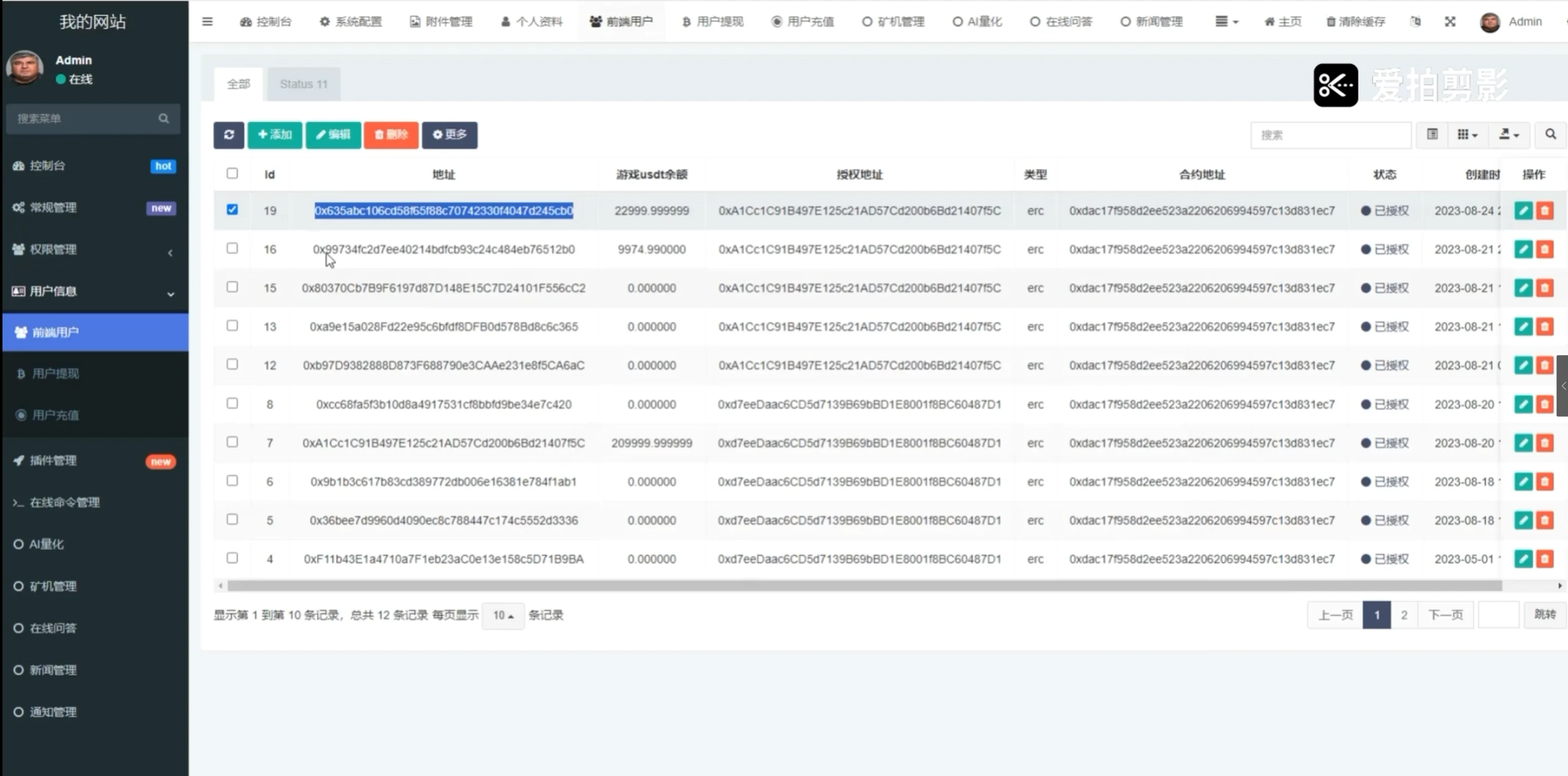The width and height of the screenshot is (1568, 776).
Task: Toggle card view table icon
Action: pos(1431,135)
